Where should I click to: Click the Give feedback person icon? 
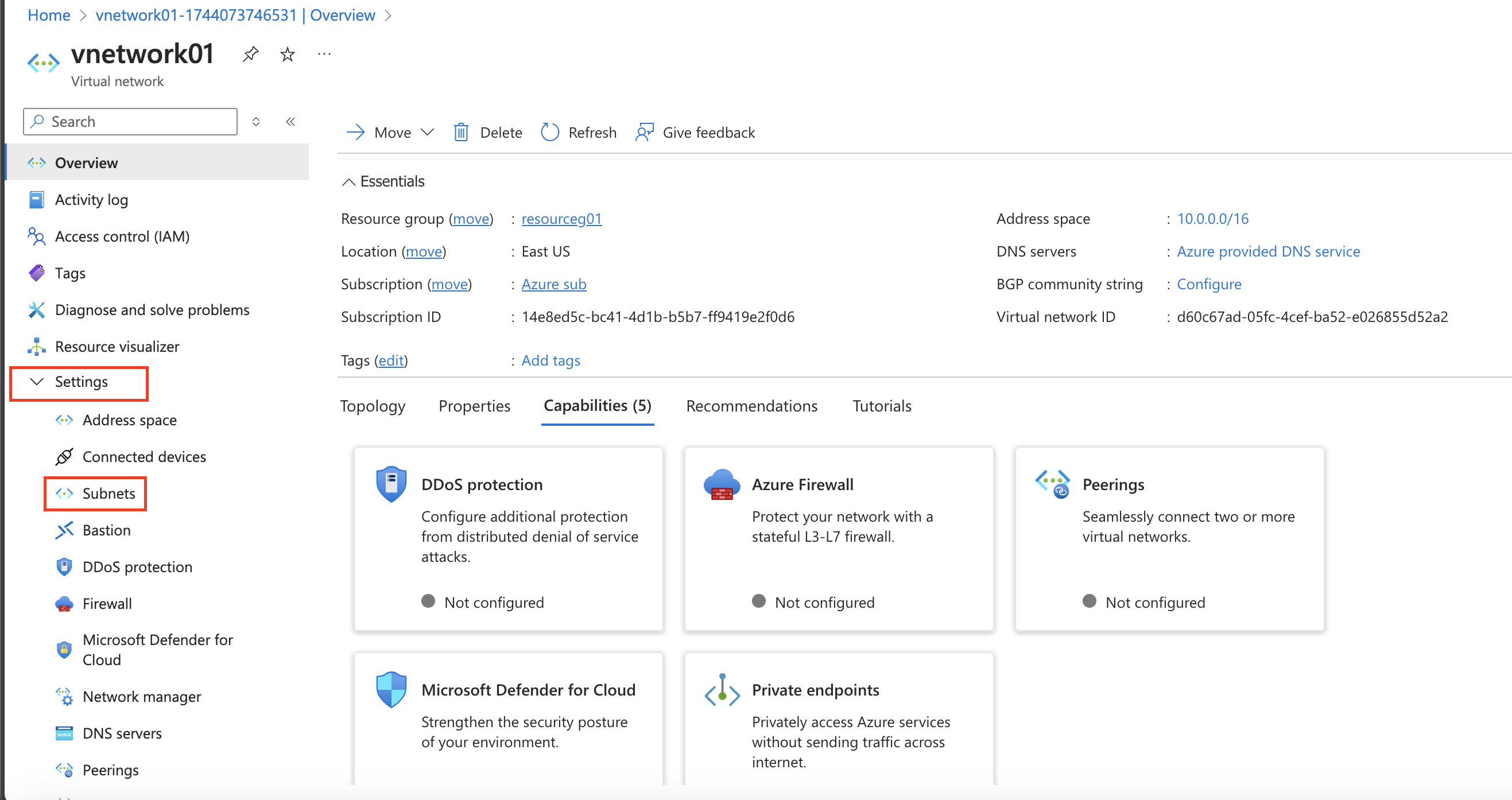point(644,133)
